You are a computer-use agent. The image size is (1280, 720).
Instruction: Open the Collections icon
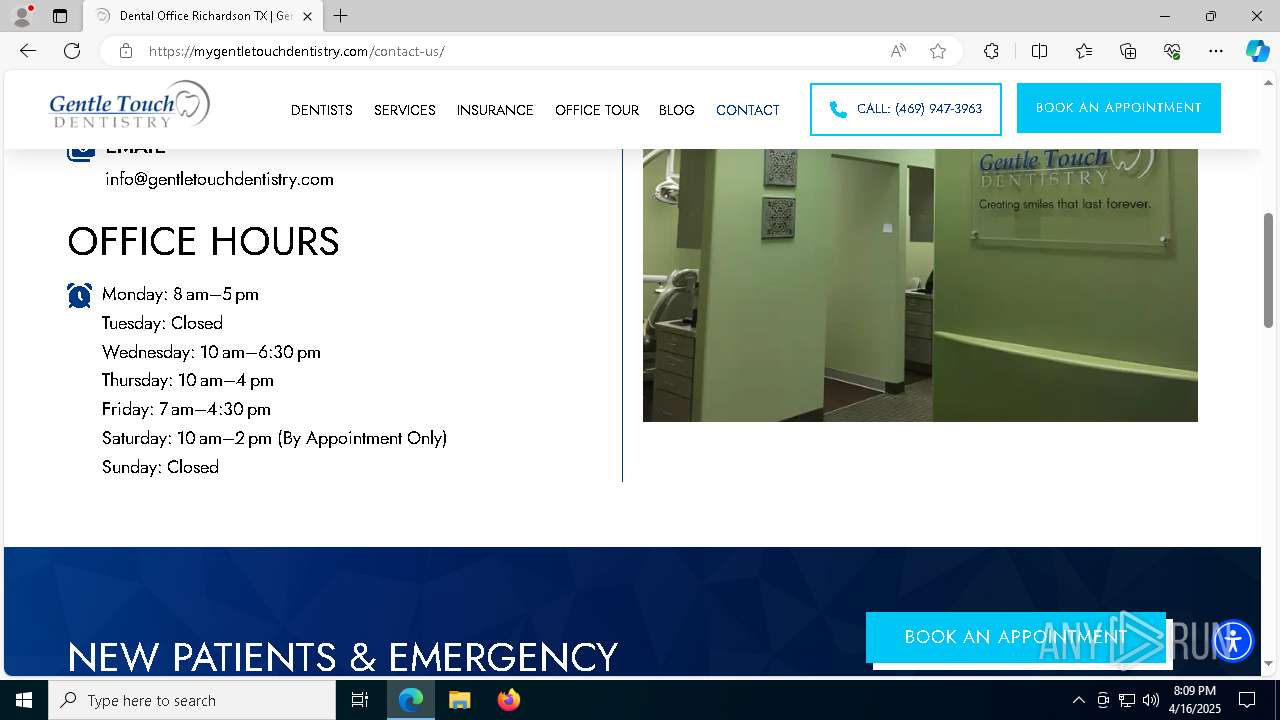pyautogui.click(x=1128, y=51)
